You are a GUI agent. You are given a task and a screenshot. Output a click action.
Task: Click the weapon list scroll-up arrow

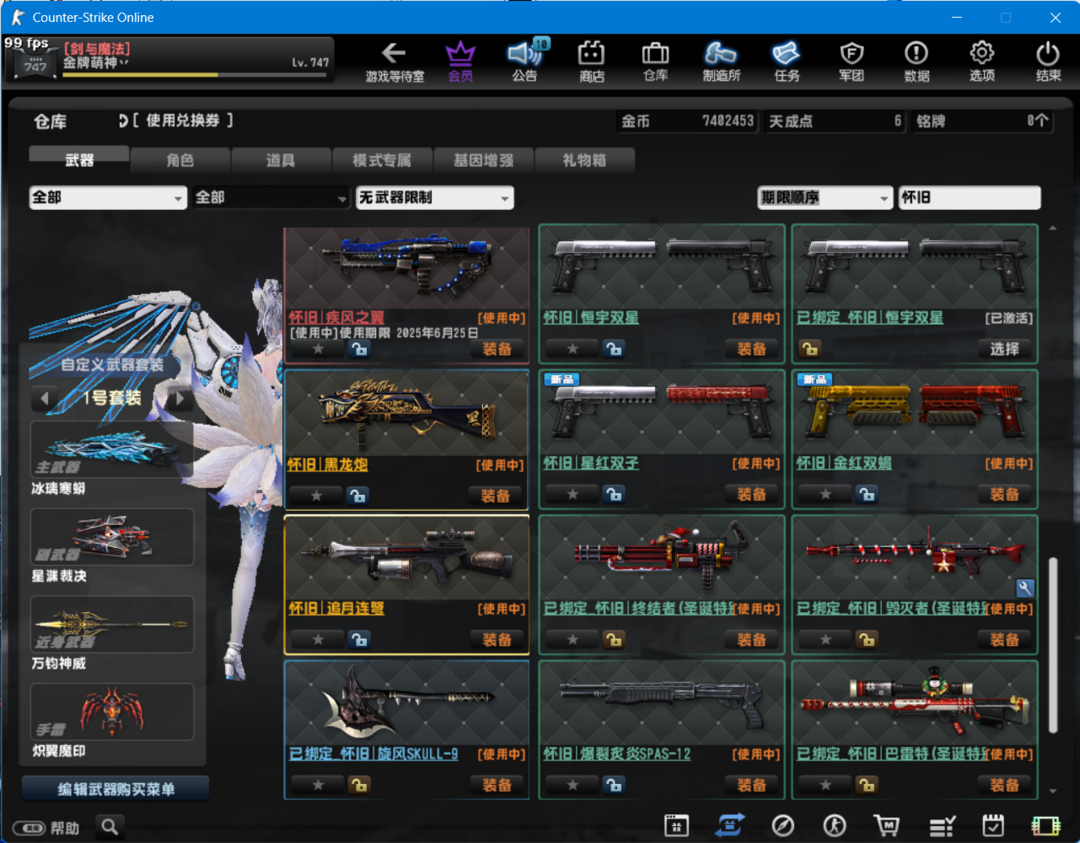pos(1052,228)
